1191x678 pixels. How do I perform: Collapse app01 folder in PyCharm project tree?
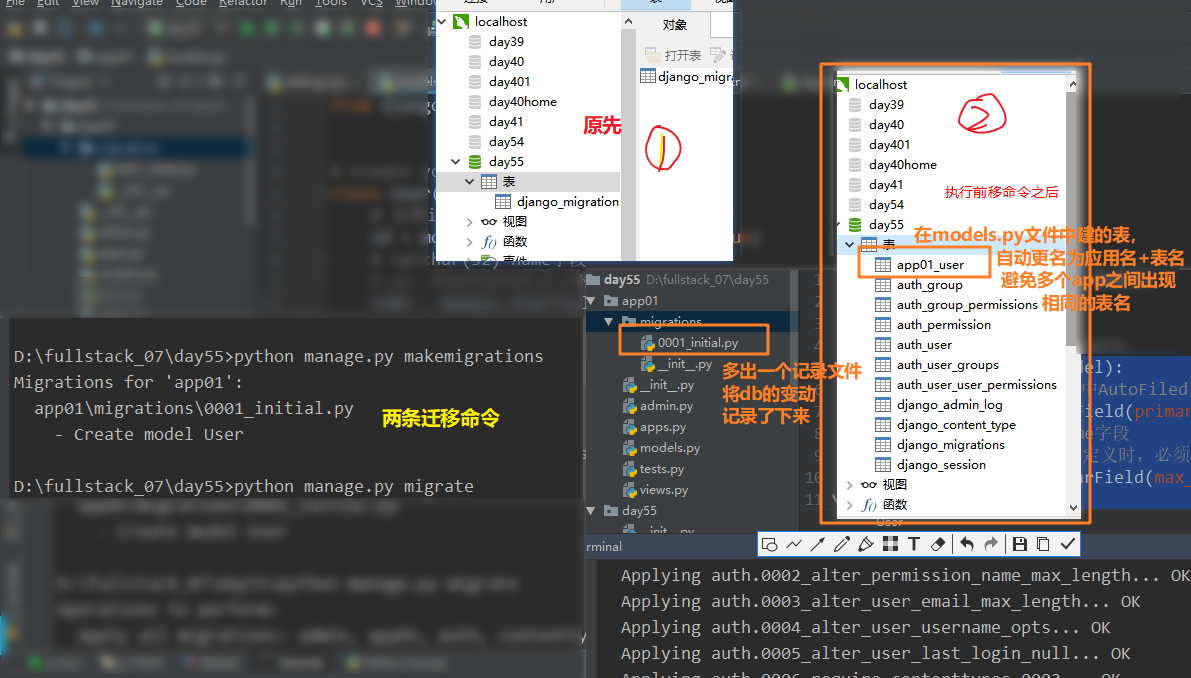[x=591, y=301]
